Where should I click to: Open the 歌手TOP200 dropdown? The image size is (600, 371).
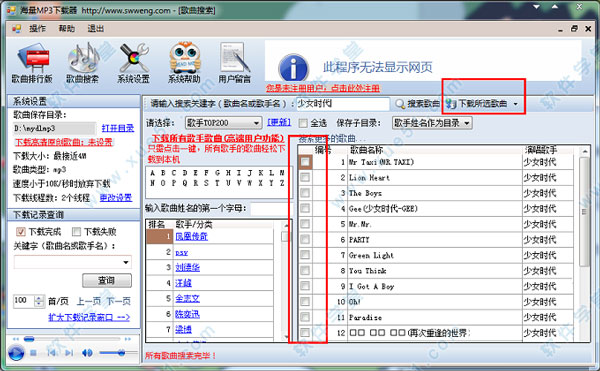point(223,123)
